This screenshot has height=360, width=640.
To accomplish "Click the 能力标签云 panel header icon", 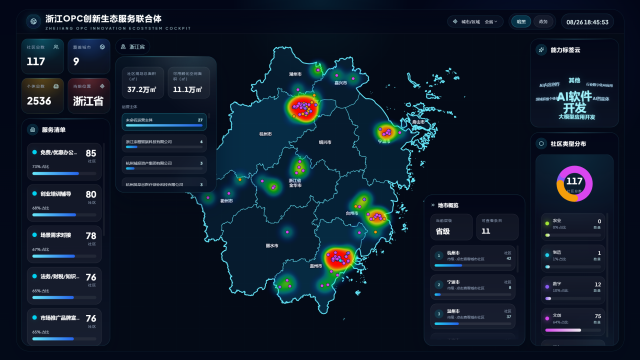I will click(541, 50).
